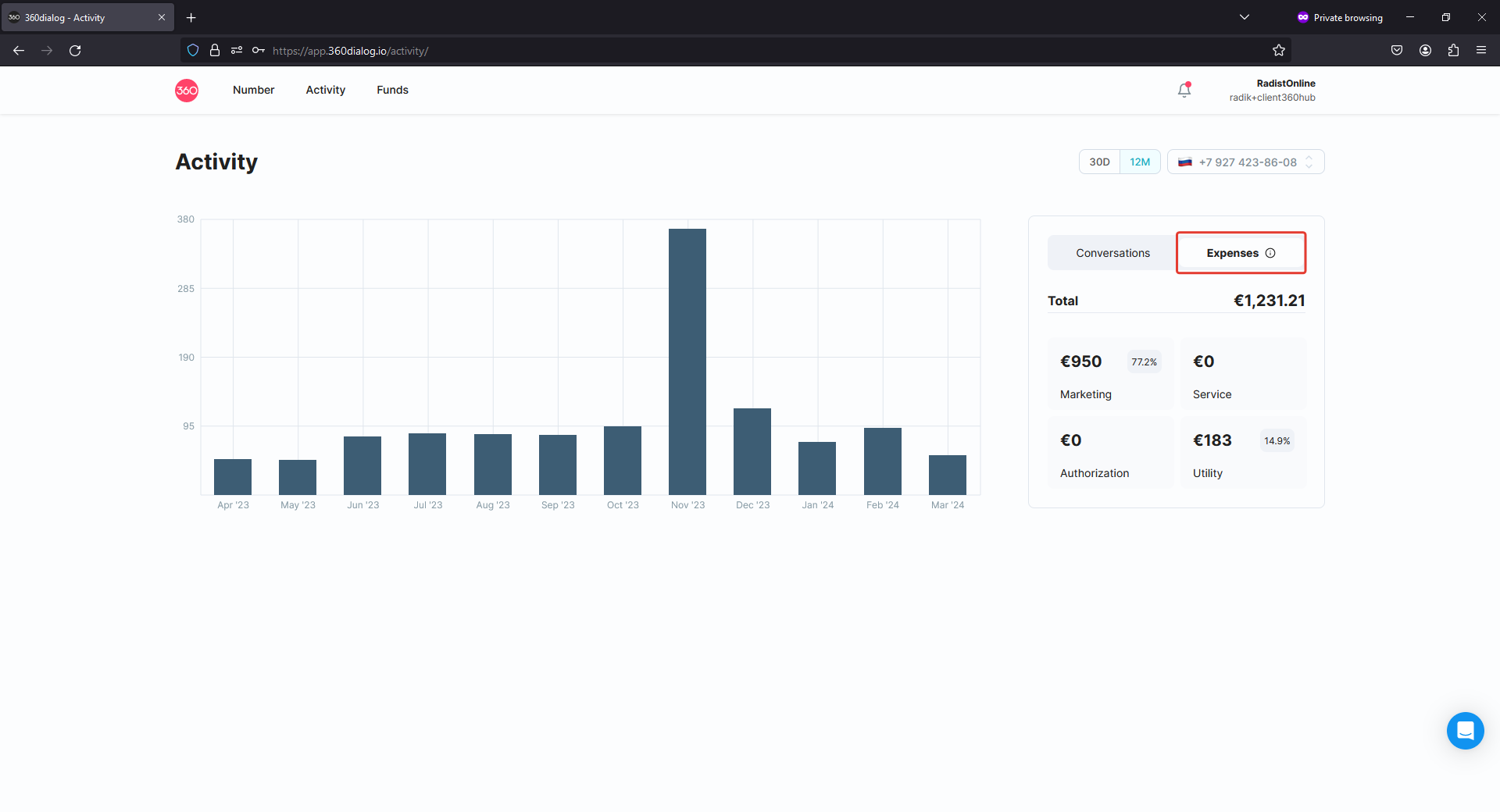
Task: Open the phone number selector dropdown
Action: [1245, 162]
